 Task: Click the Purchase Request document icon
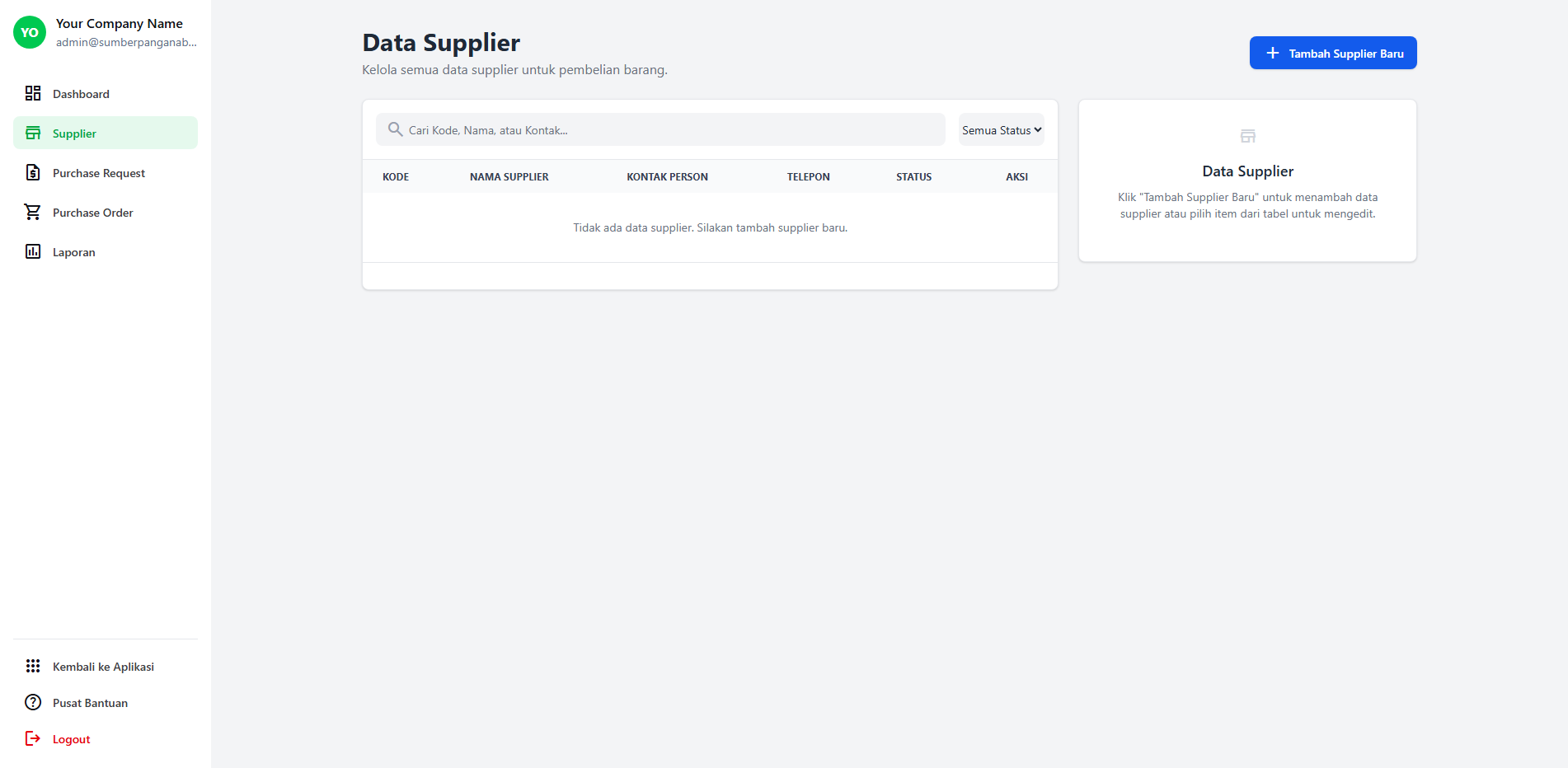point(33,172)
